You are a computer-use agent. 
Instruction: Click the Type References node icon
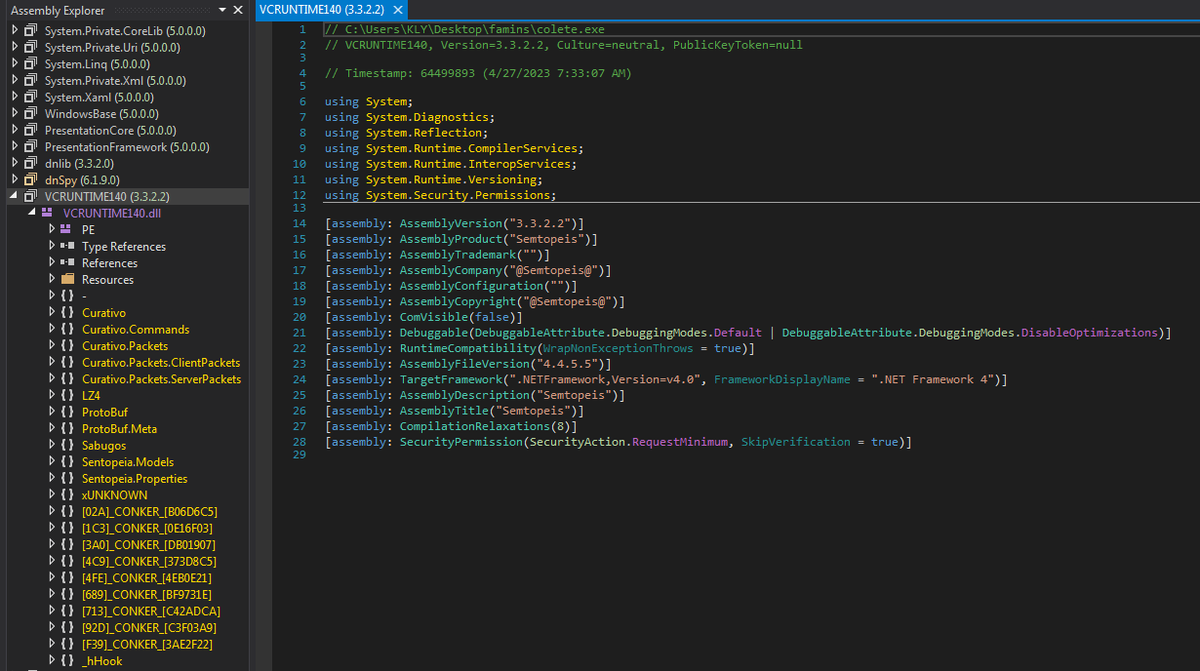[67, 246]
